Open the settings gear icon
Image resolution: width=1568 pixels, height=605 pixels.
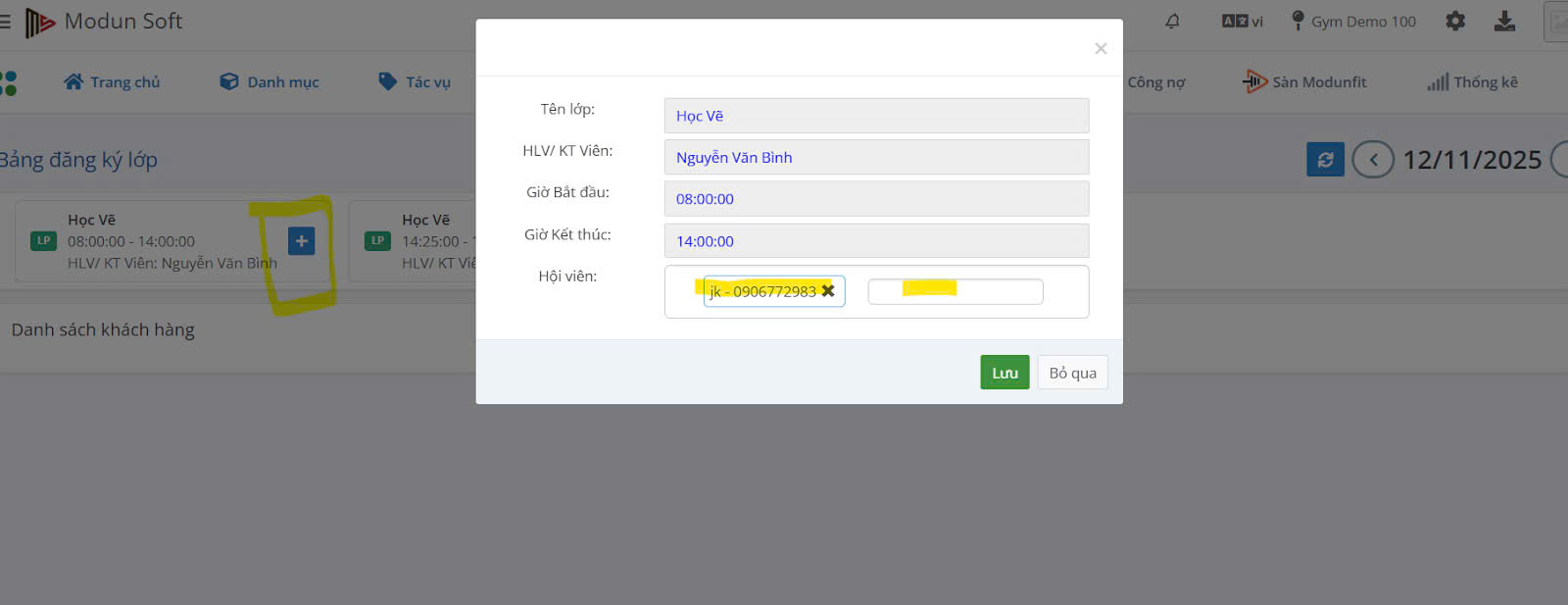point(1455,22)
